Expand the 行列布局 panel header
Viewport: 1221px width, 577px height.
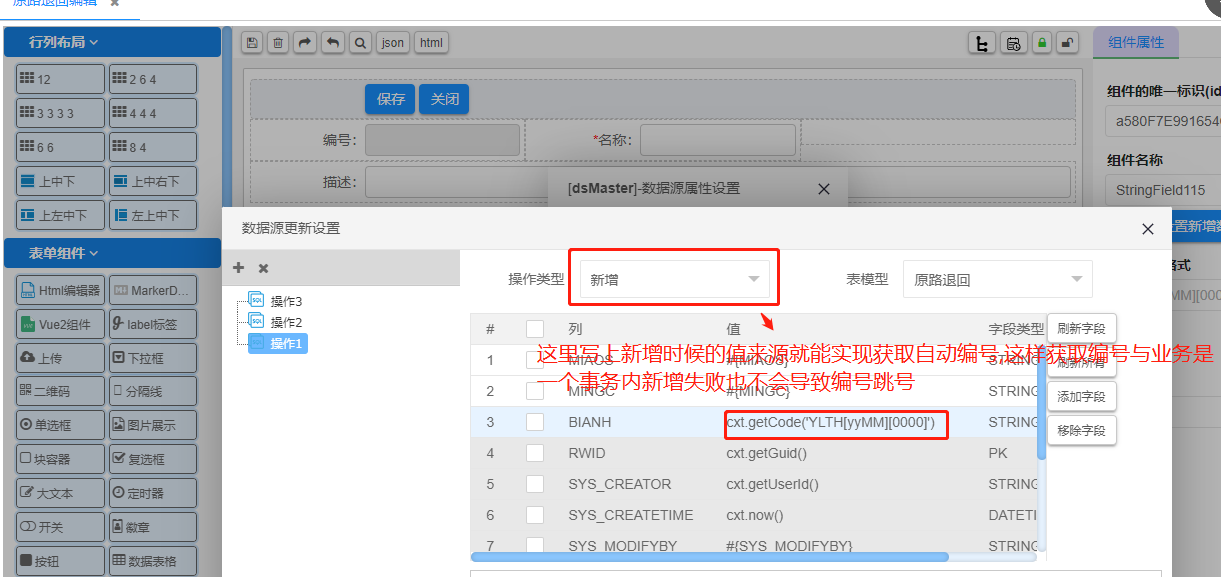tap(112, 42)
